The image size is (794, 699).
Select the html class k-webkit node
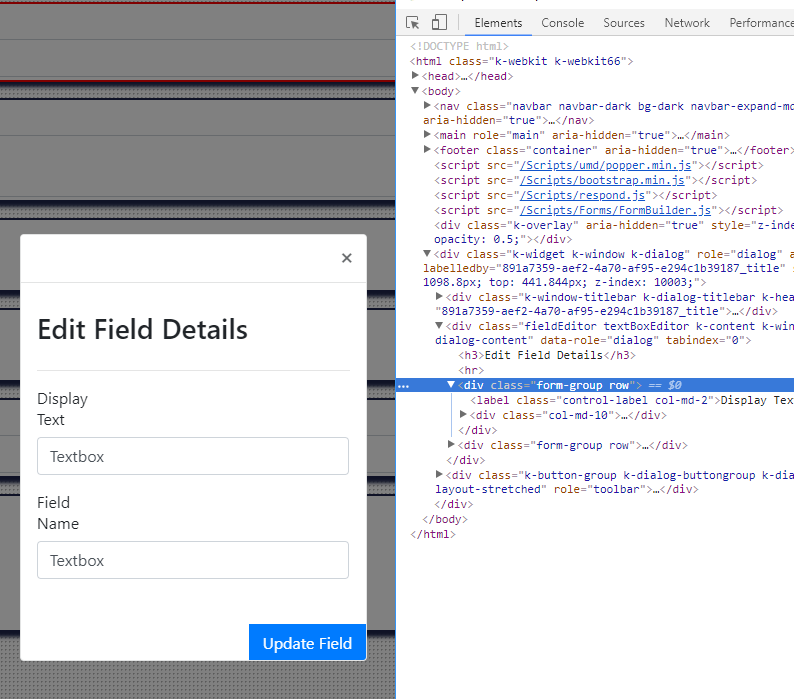pyautogui.click(x=521, y=61)
